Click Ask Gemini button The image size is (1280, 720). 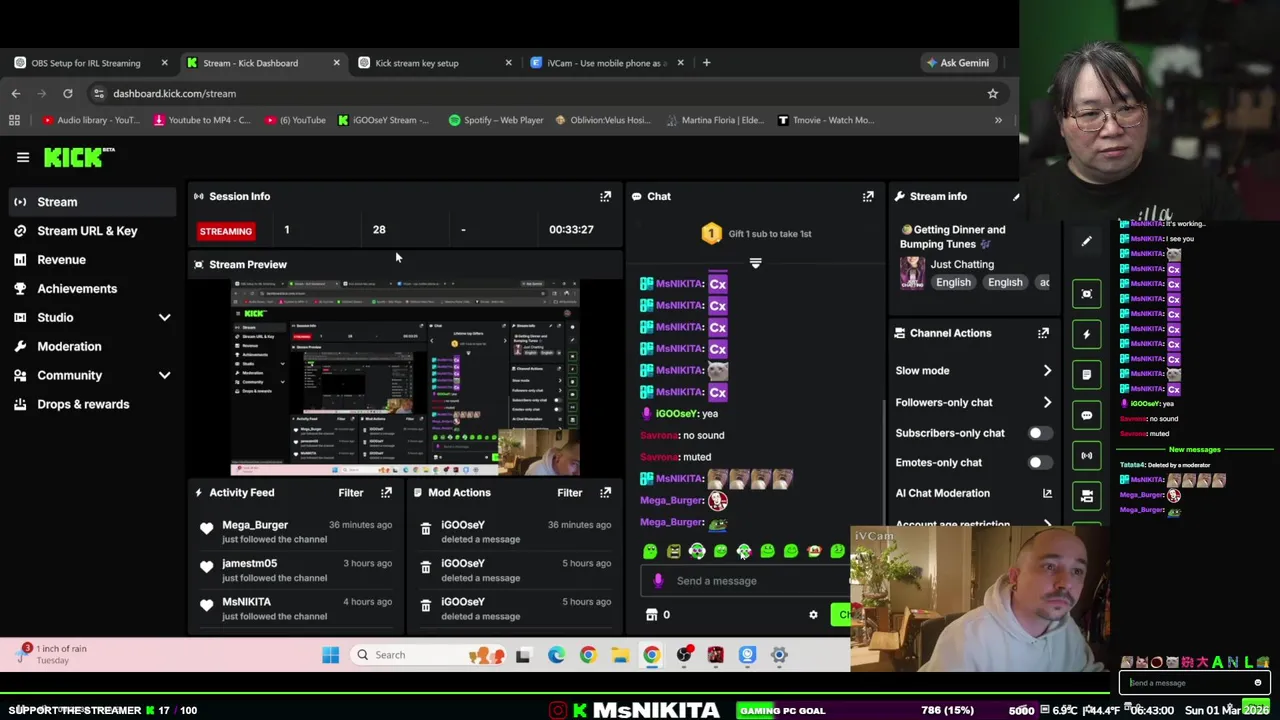pos(958,63)
